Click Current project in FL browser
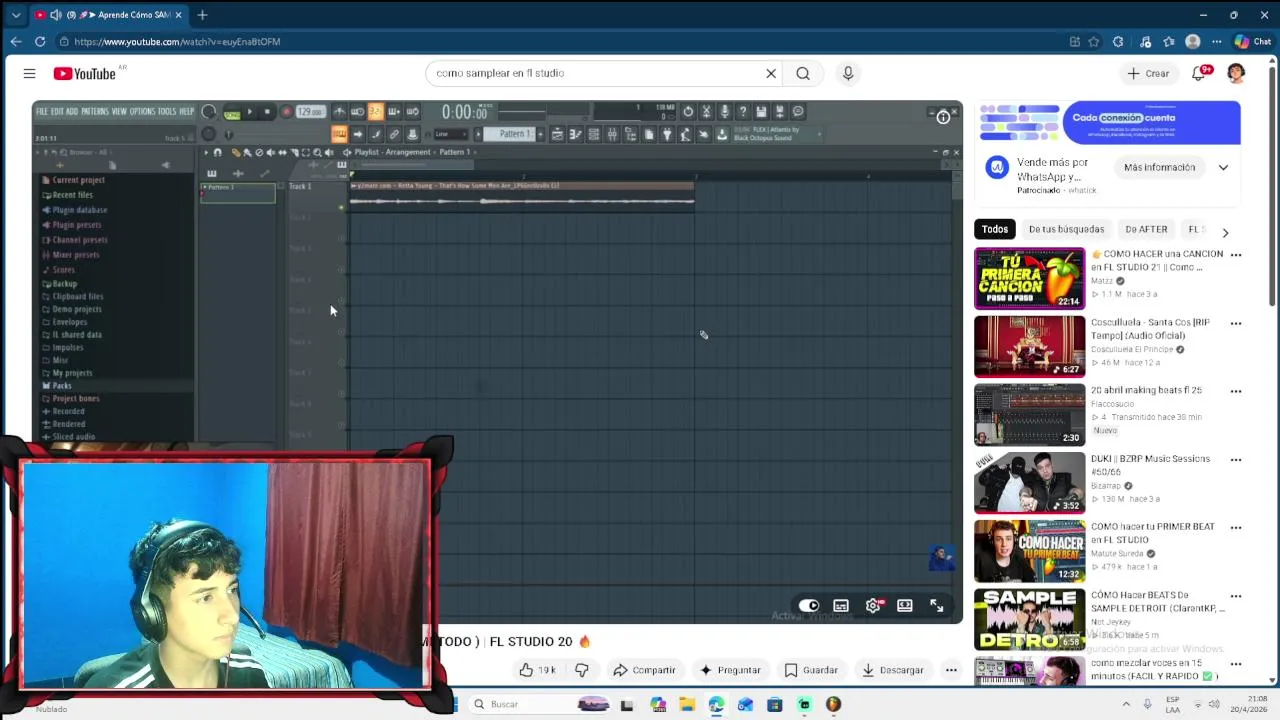The image size is (1280, 720). (x=78, y=180)
